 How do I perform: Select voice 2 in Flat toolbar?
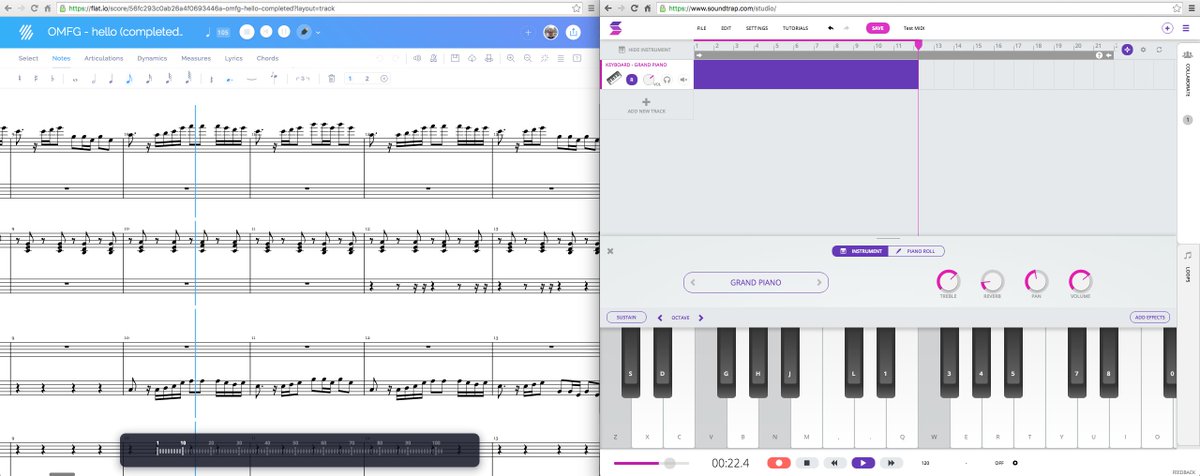(367, 78)
